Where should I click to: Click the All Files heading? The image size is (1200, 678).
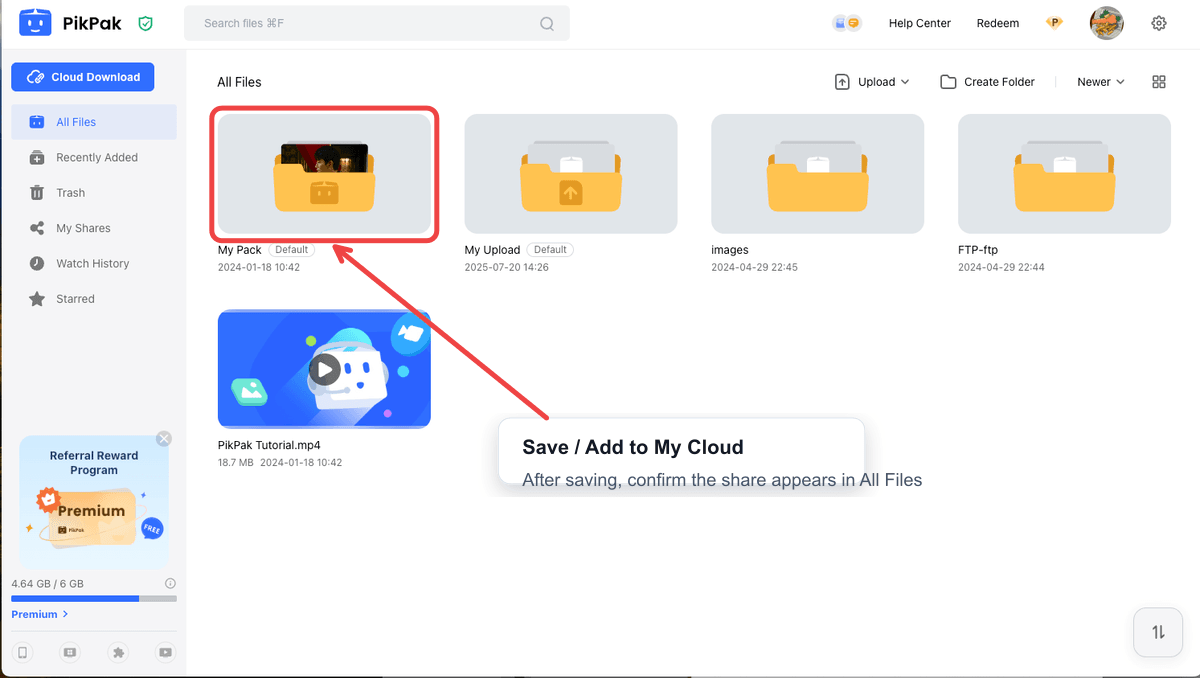pyautogui.click(x=239, y=82)
